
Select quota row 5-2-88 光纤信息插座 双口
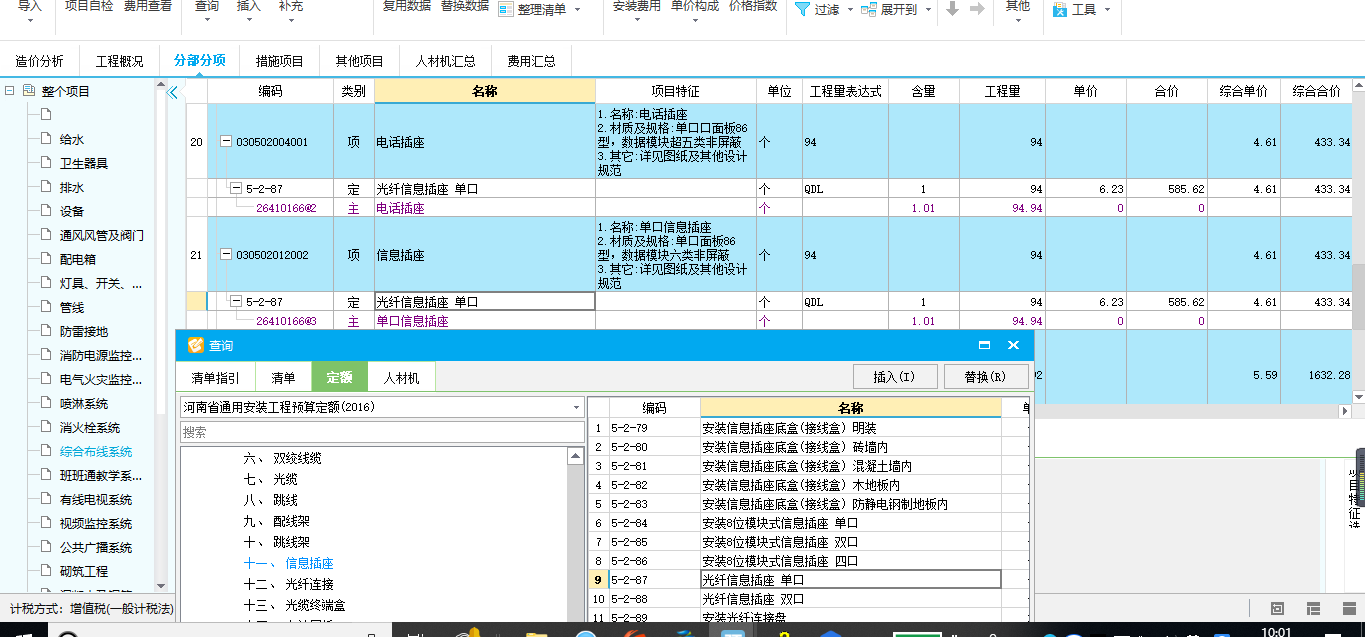tap(808, 599)
